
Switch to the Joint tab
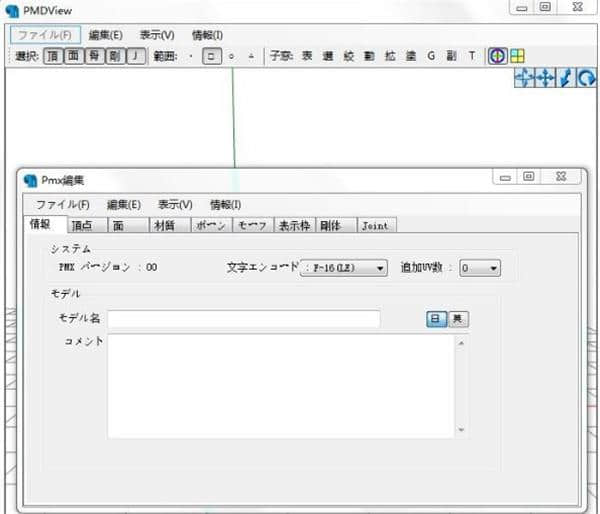point(374,226)
